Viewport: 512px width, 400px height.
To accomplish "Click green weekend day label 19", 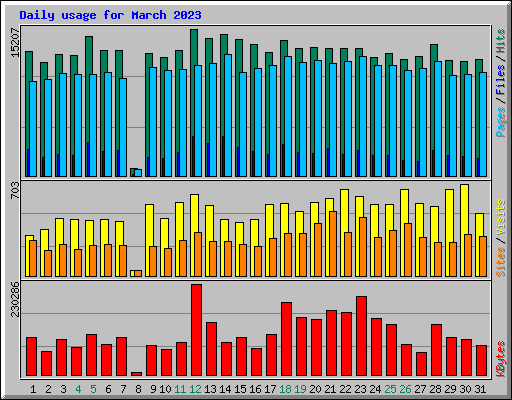I will (x=301, y=389).
